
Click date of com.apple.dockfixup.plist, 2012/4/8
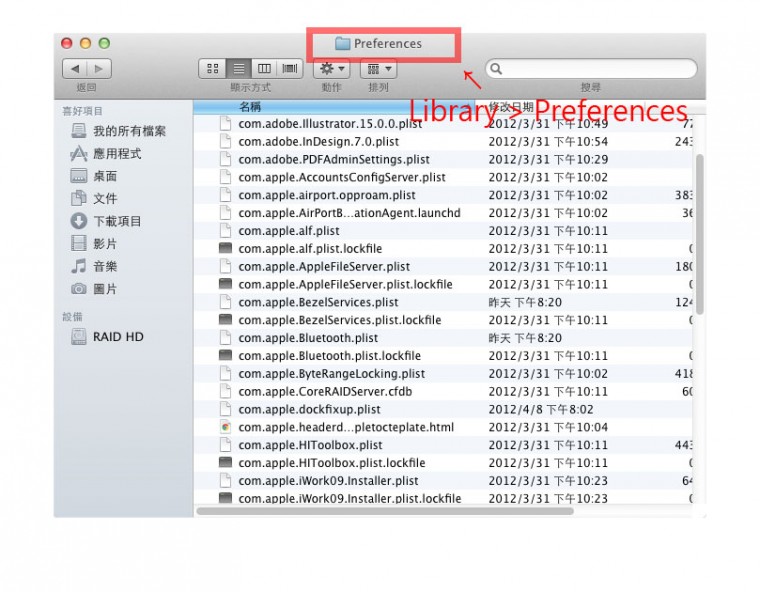click(540, 410)
